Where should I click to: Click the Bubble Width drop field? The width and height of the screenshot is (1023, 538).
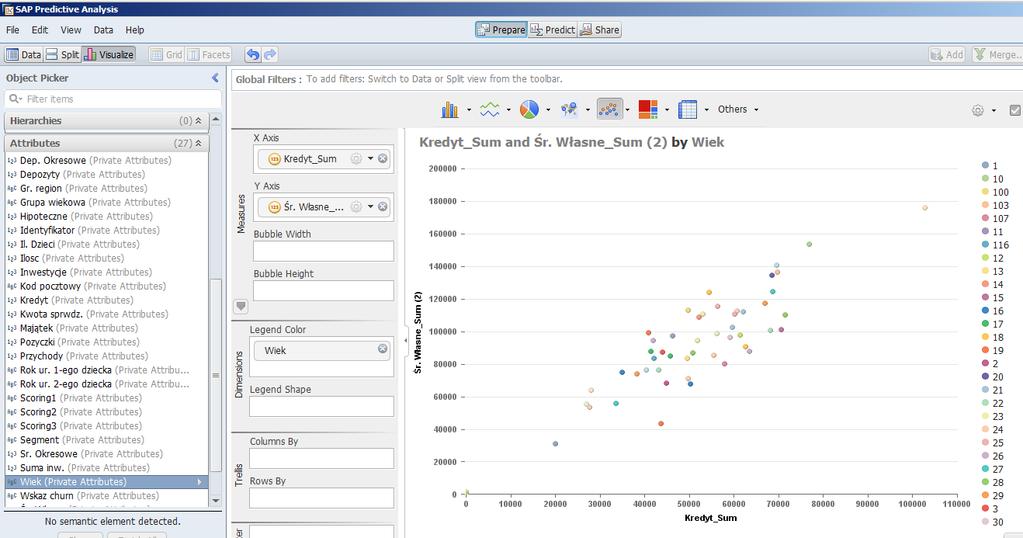324,251
